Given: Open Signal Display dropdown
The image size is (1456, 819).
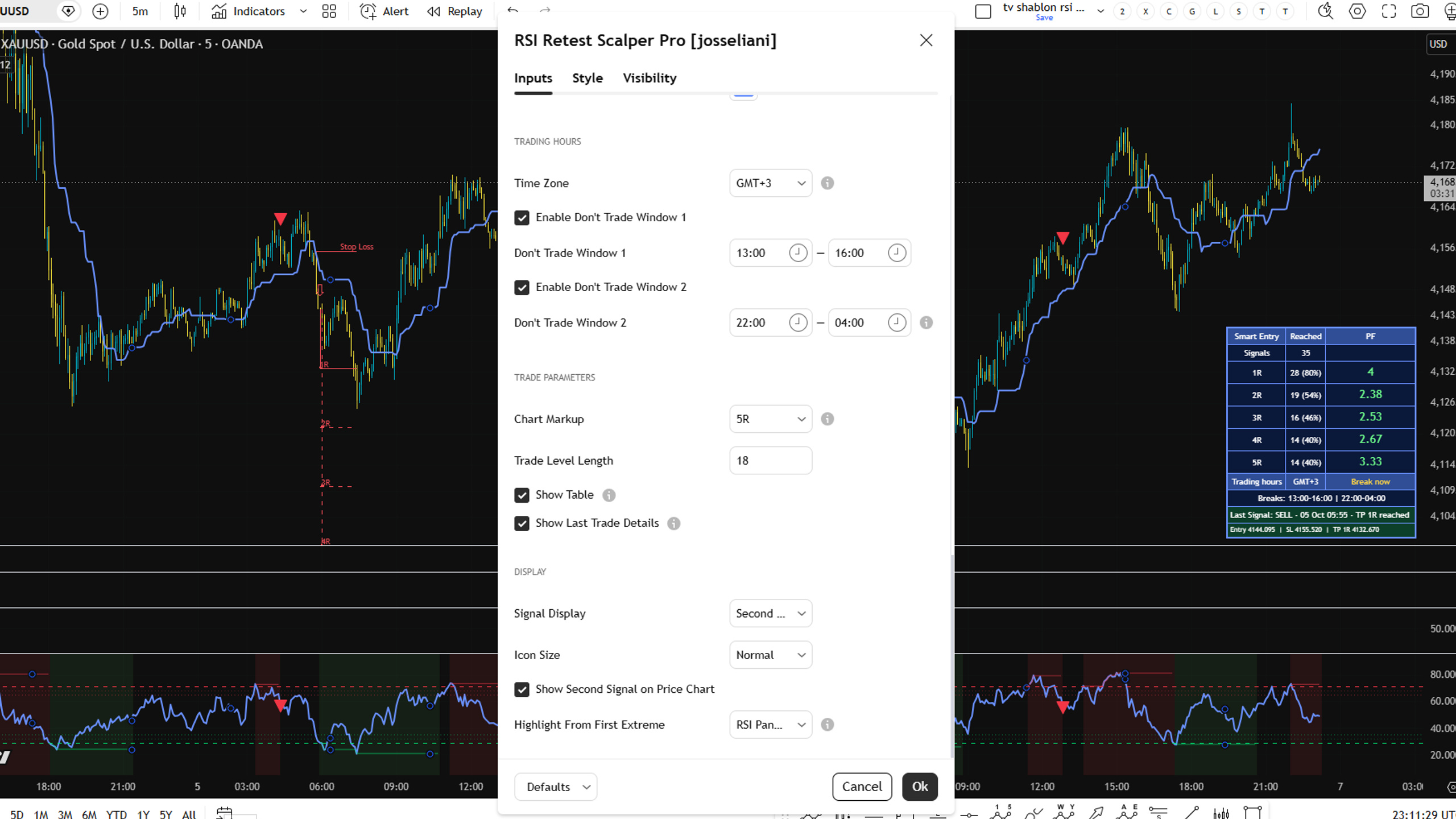Looking at the screenshot, I should point(771,614).
